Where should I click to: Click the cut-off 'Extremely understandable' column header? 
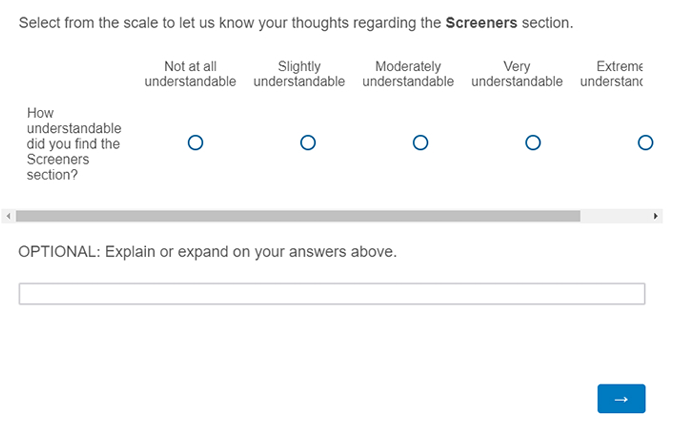click(x=612, y=74)
